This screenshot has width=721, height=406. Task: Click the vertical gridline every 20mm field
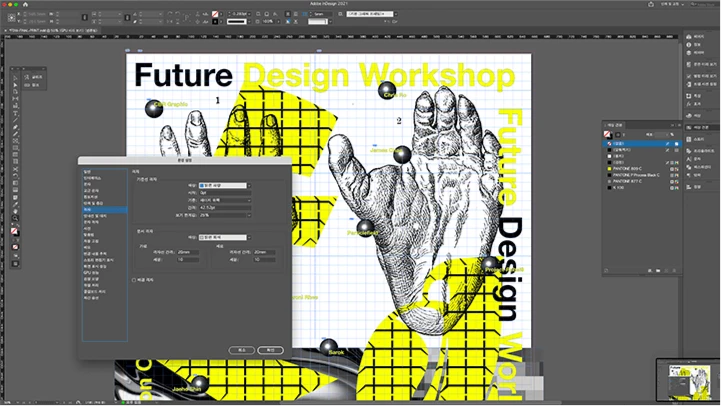tap(264, 252)
